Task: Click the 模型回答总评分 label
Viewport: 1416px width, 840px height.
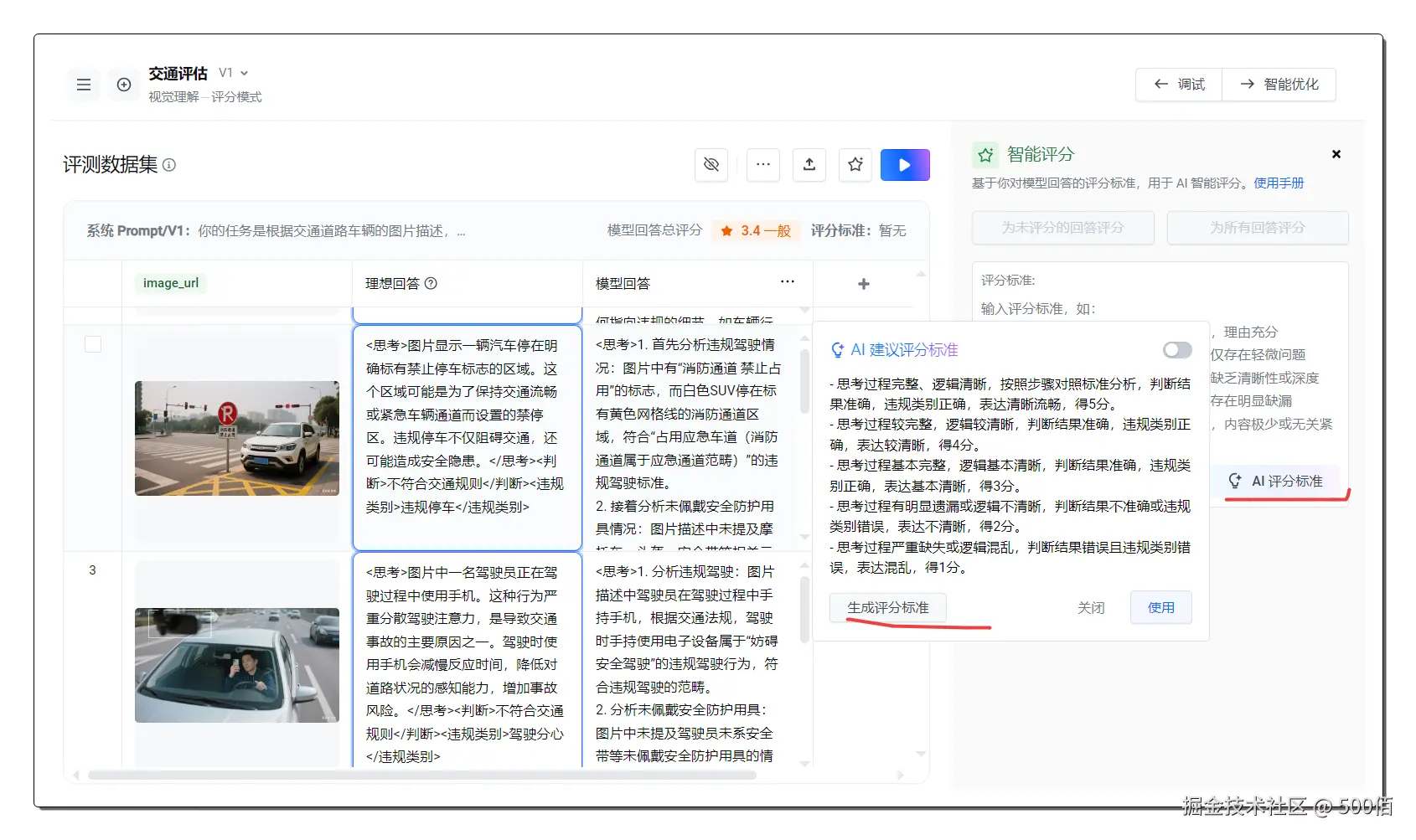Action: (654, 230)
